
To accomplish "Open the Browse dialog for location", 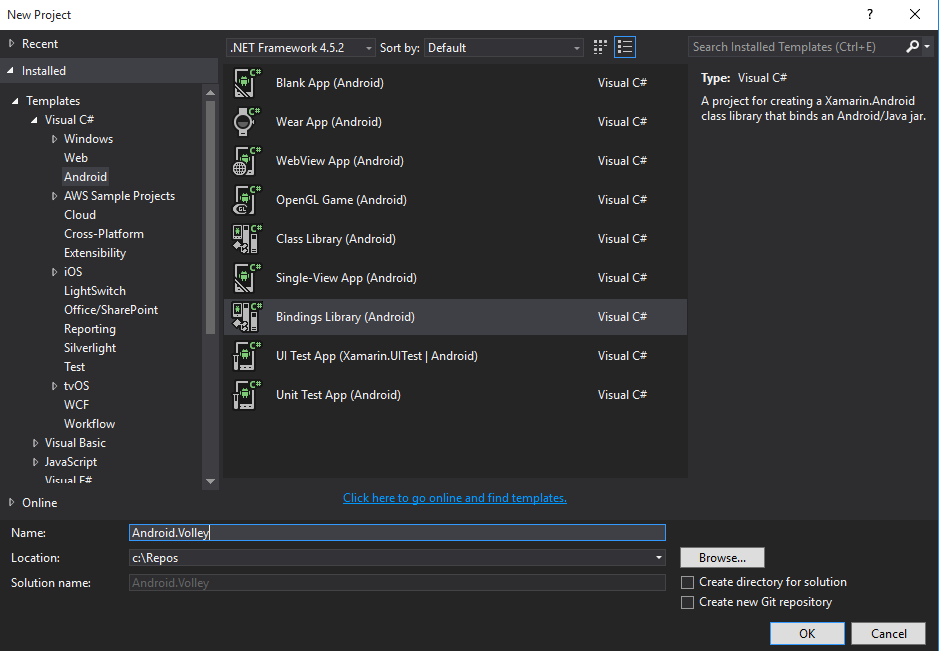I will point(722,557).
